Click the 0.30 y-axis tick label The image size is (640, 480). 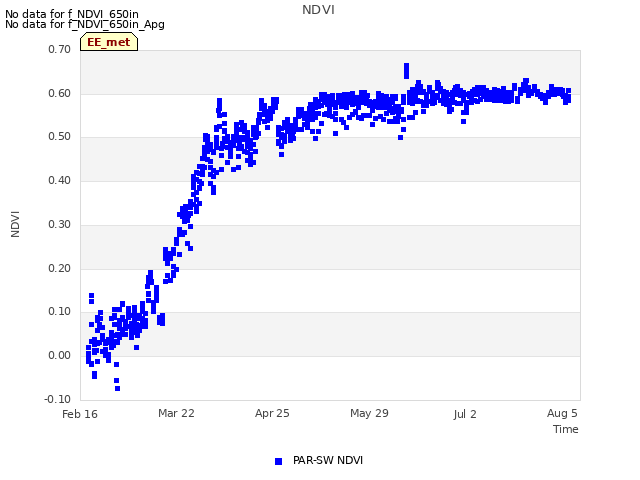point(60,224)
